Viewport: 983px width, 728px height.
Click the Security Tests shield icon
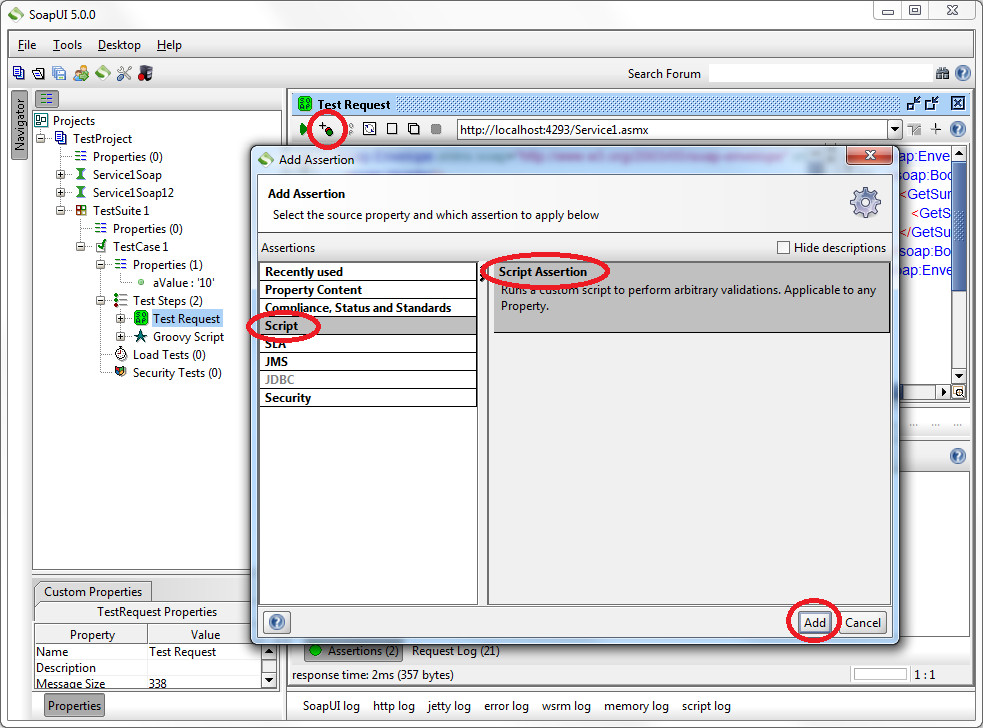[121, 372]
